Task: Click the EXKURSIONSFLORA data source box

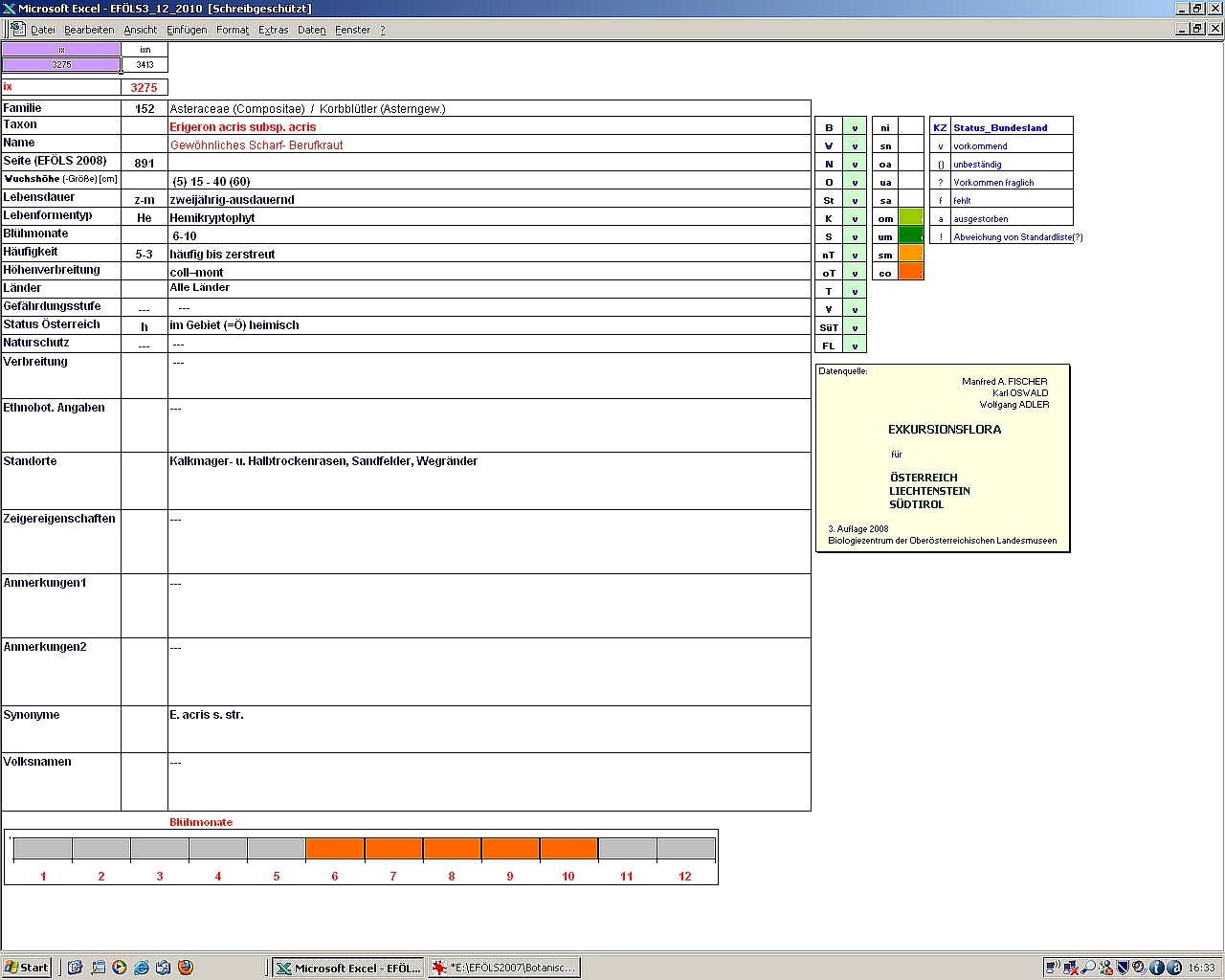Action: pyautogui.click(x=943, y=457)
